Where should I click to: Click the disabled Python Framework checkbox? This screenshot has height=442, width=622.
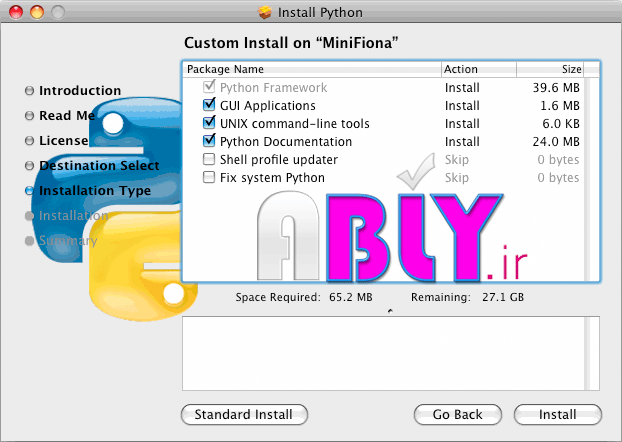(x=209, y=87)
